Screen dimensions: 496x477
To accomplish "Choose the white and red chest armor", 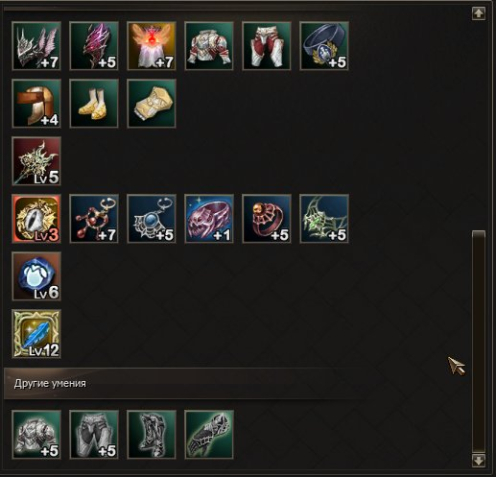I will [209, 46].
